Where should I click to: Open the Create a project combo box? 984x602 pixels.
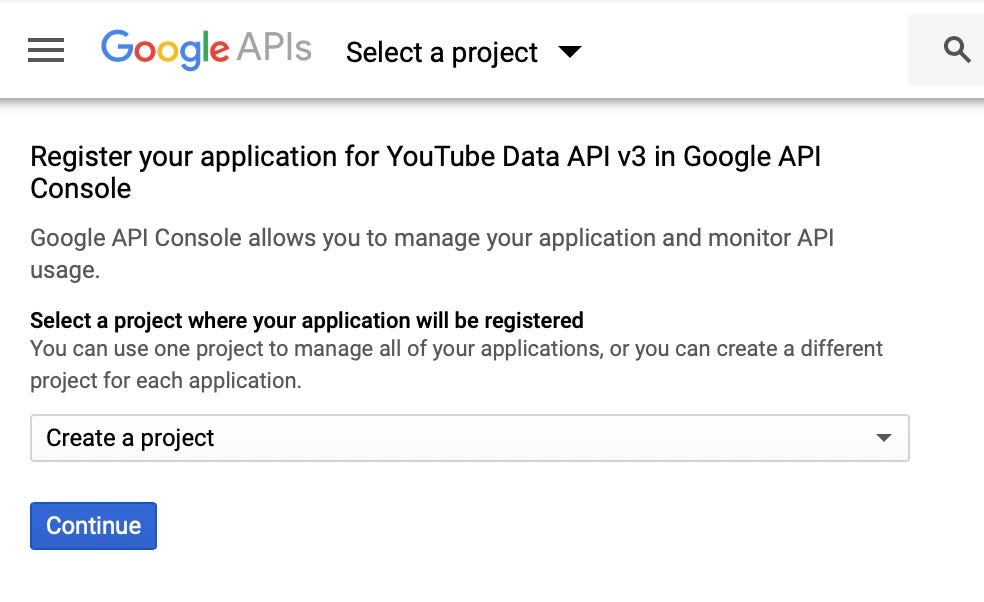tap(469, 438)
